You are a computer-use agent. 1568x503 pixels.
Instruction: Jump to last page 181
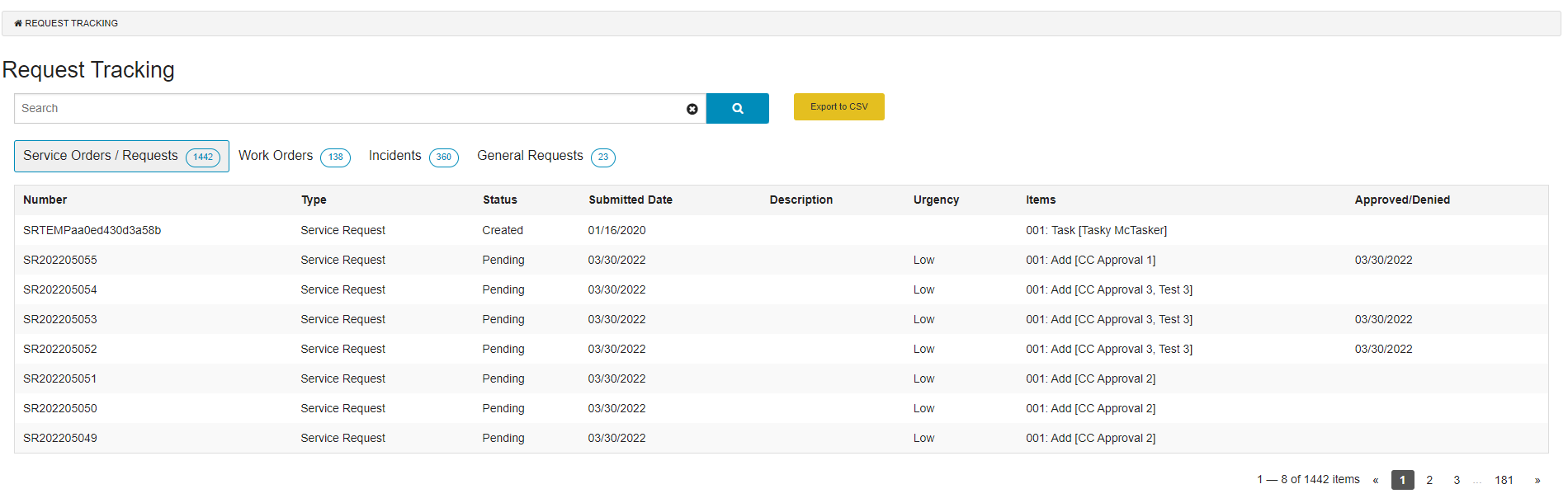point(1504,480)
